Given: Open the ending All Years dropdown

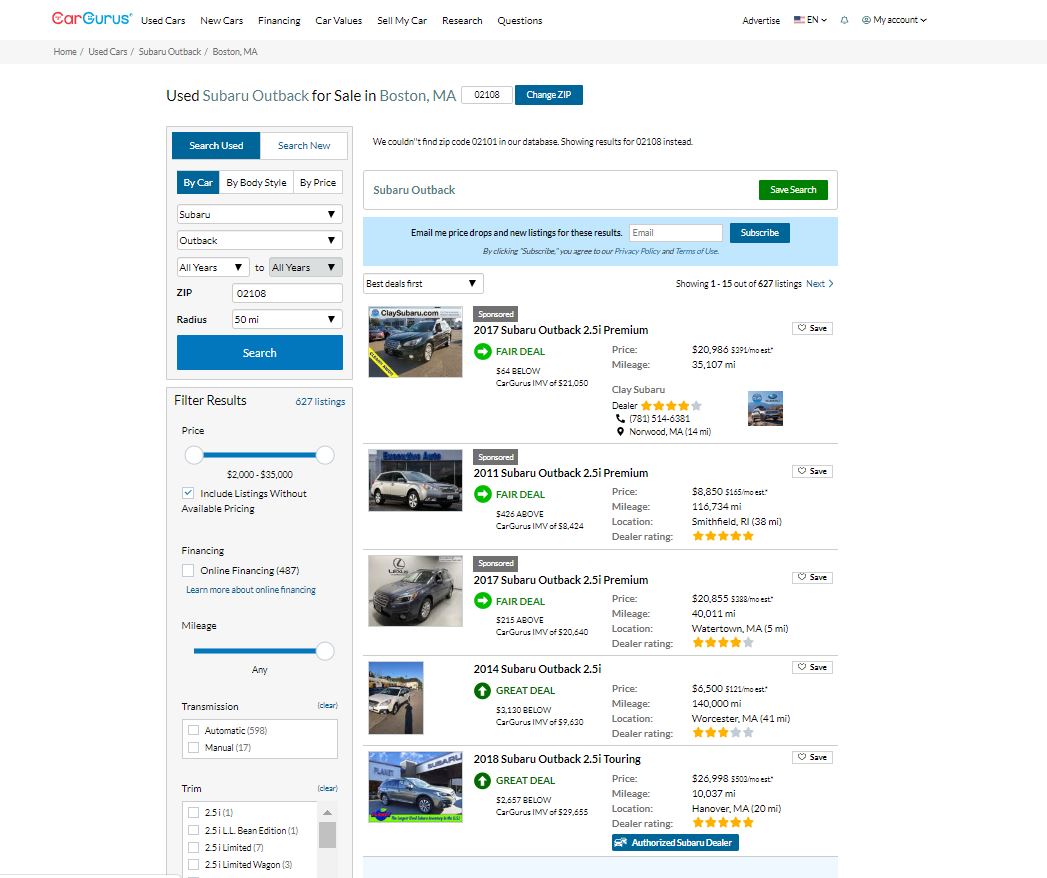Looking at the screenshot, I should (x=306, y=267).
